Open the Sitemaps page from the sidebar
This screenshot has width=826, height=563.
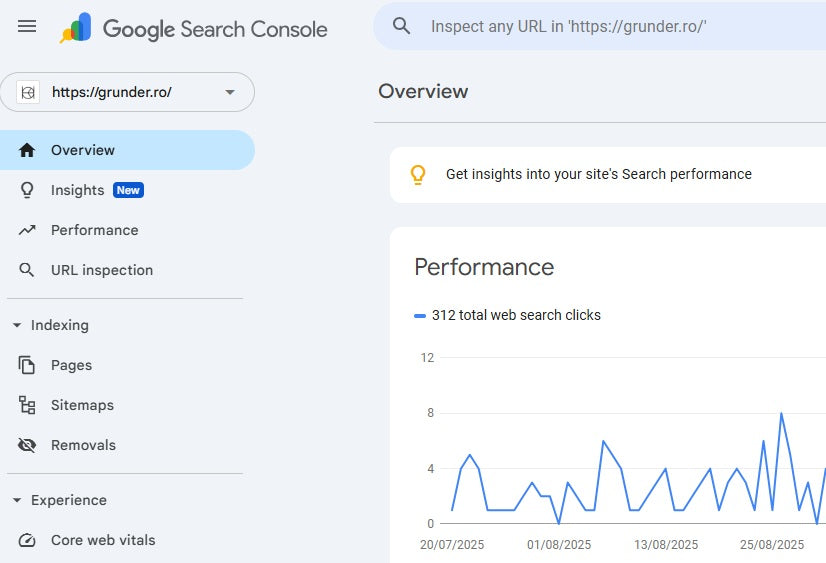point(82,405)
